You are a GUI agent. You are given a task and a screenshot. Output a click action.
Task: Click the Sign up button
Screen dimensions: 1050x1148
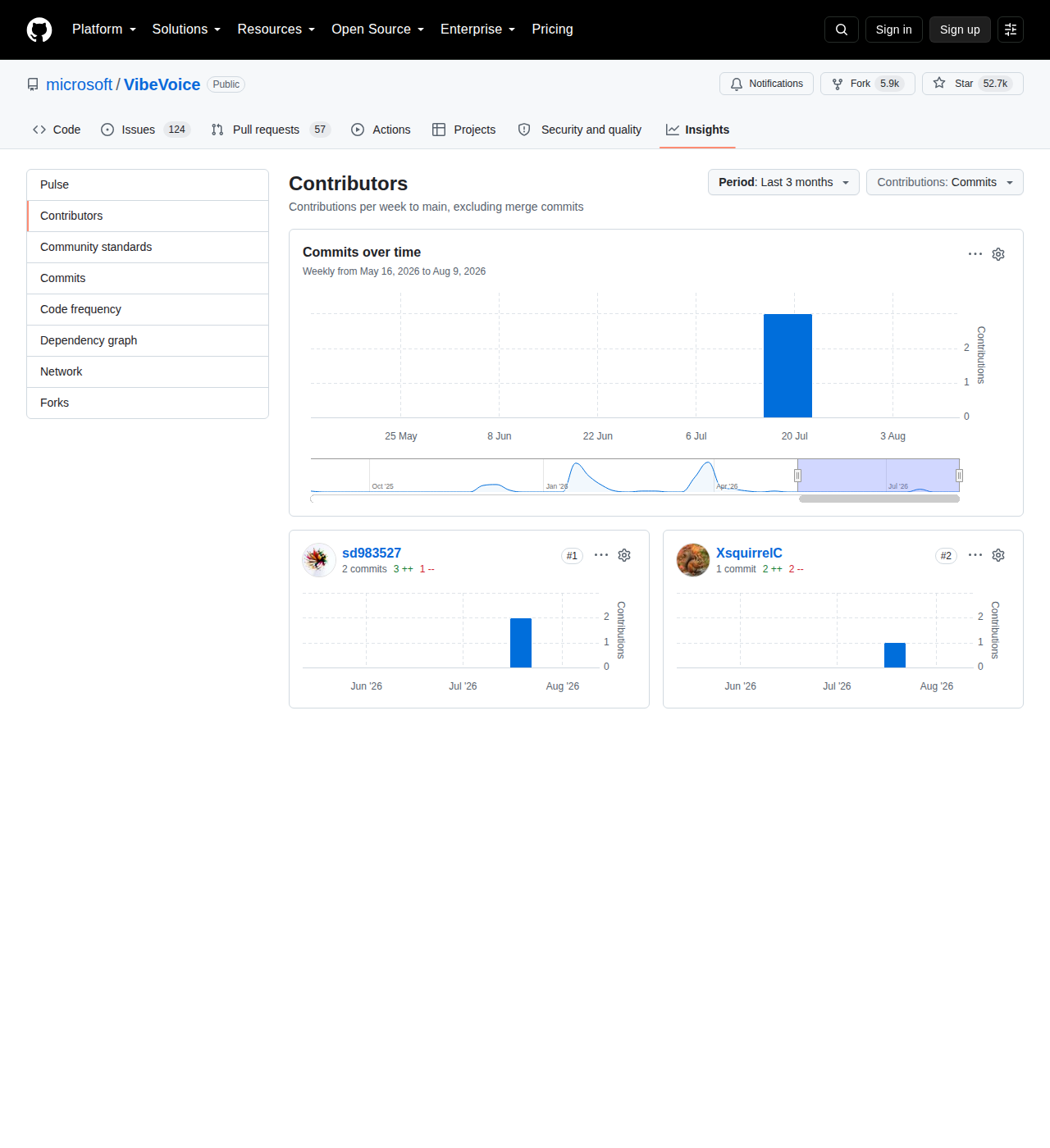(x=960, y=30)
